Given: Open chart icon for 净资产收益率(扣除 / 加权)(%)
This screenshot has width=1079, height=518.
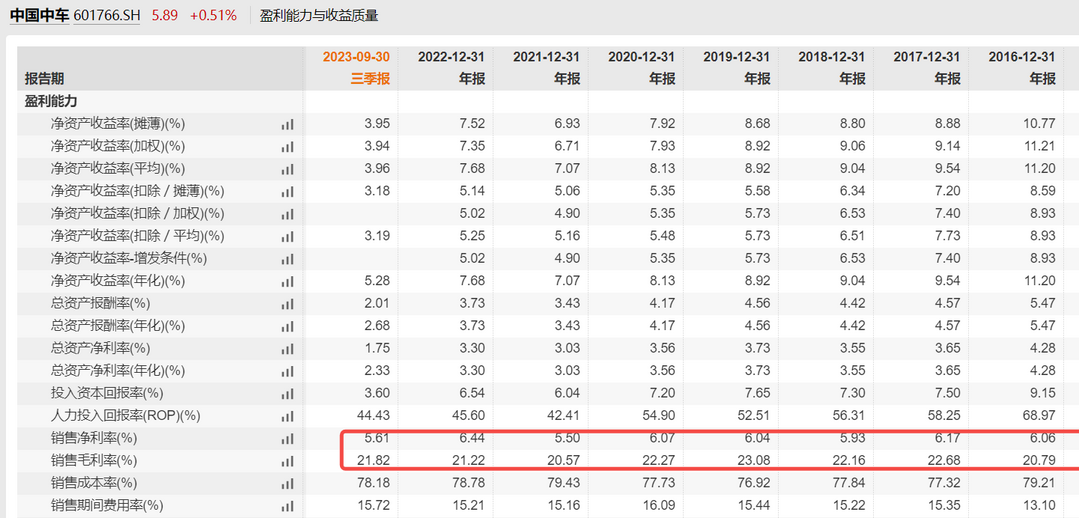Looking at the screenshot, I should coord(287,214).
